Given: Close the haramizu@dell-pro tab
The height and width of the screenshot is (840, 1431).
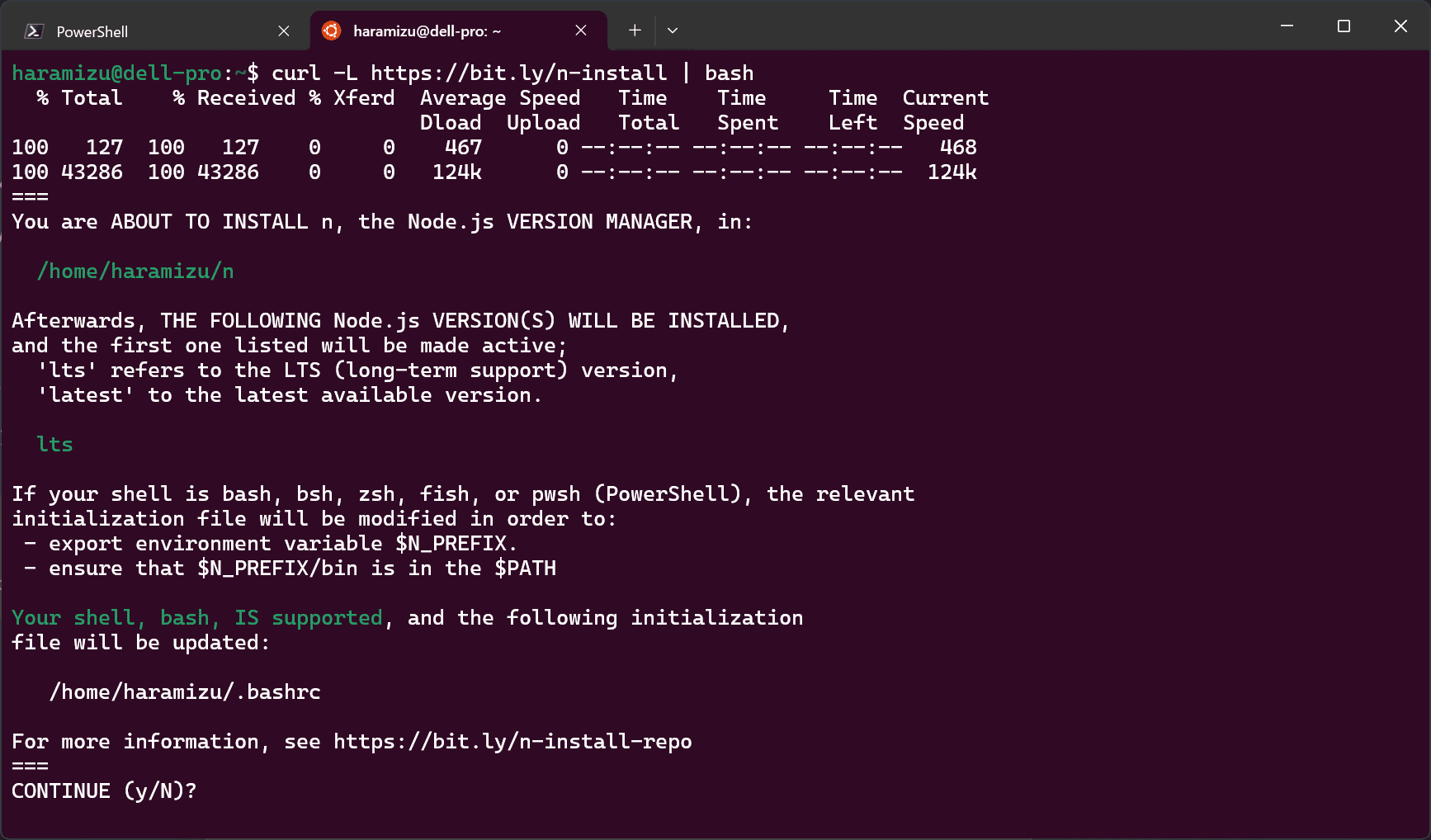Looking at the screenshot, I should pyautogui.click(x=581, y=31).
